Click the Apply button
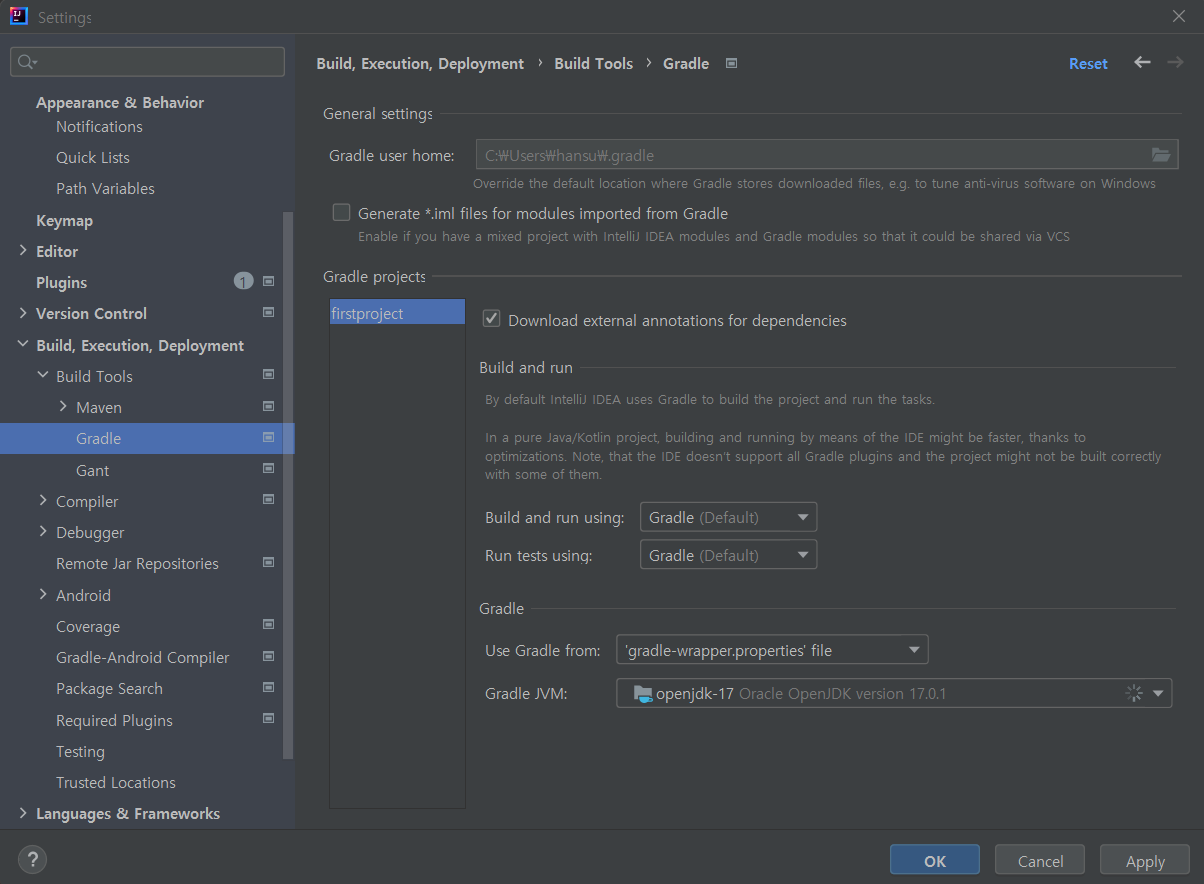Viewport: 1204px width, 884px height. (1145, 861)
